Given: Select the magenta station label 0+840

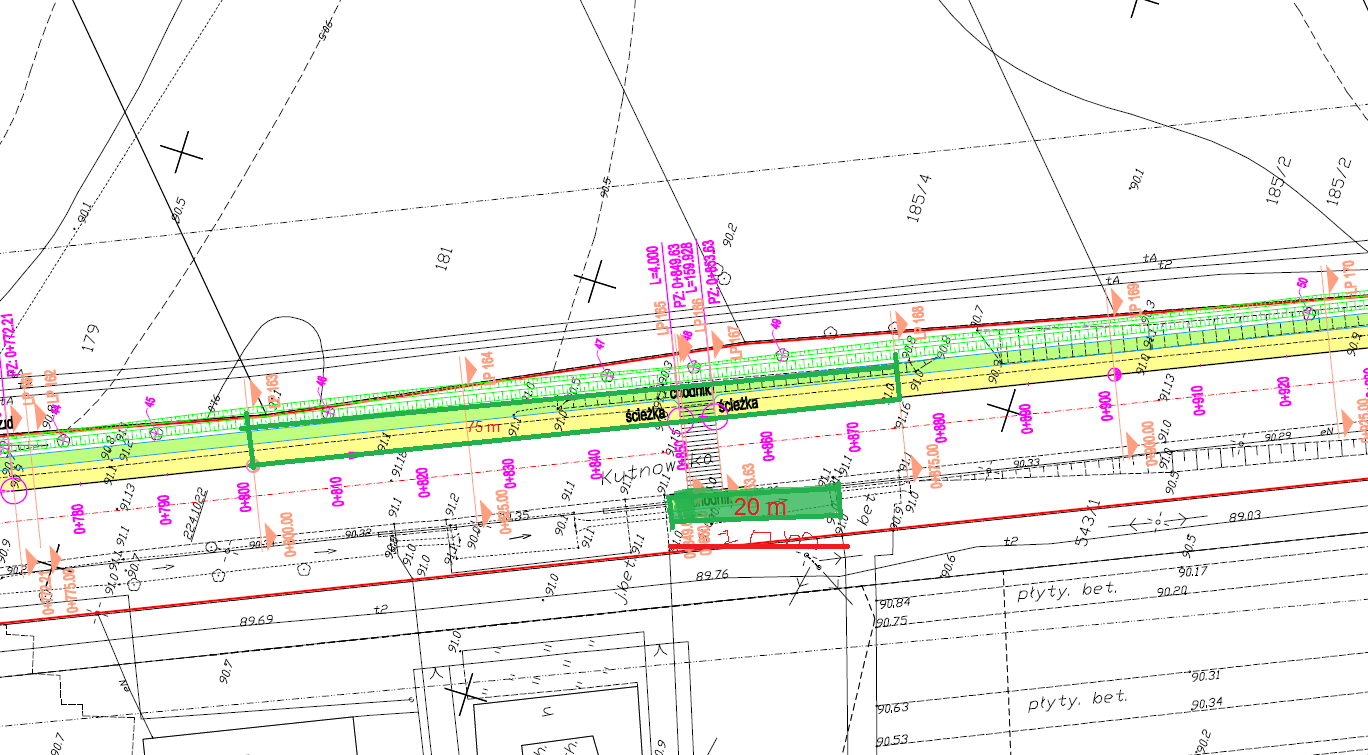Looking at the screenshot, I should point(595,462).
